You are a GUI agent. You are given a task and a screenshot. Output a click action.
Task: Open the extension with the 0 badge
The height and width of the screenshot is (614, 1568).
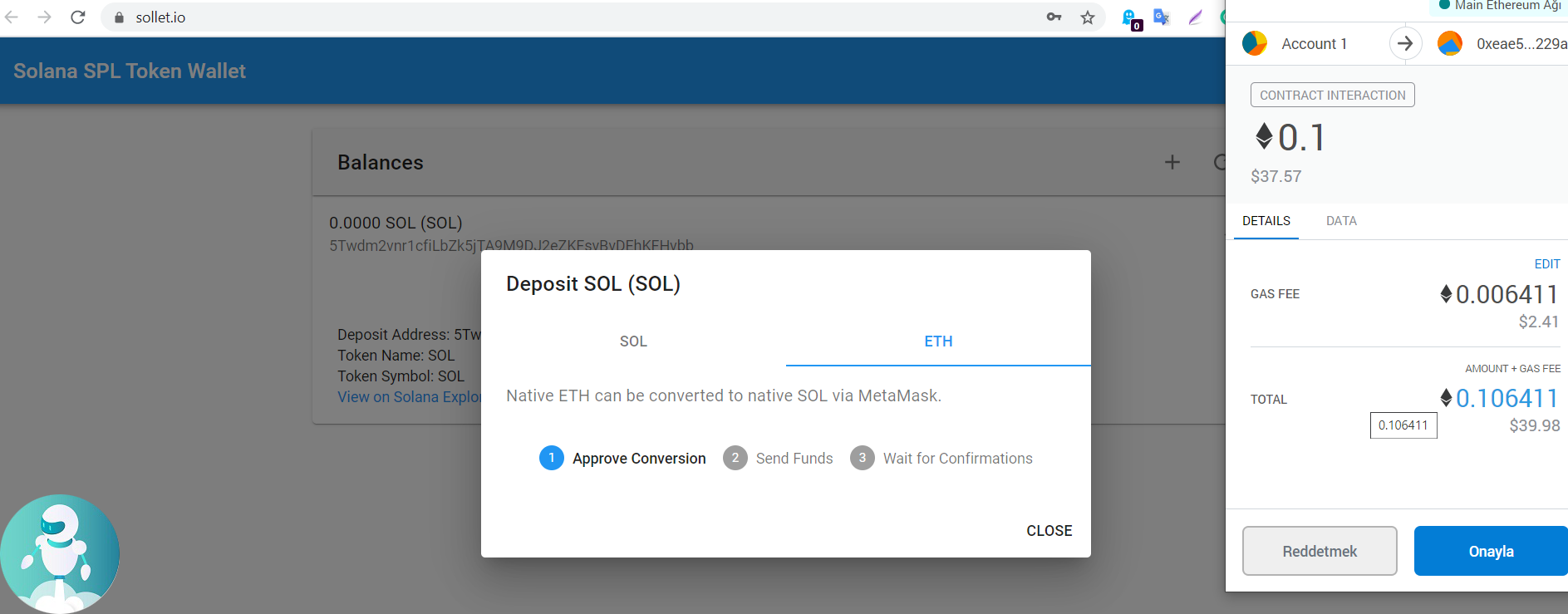(1131, 18)
